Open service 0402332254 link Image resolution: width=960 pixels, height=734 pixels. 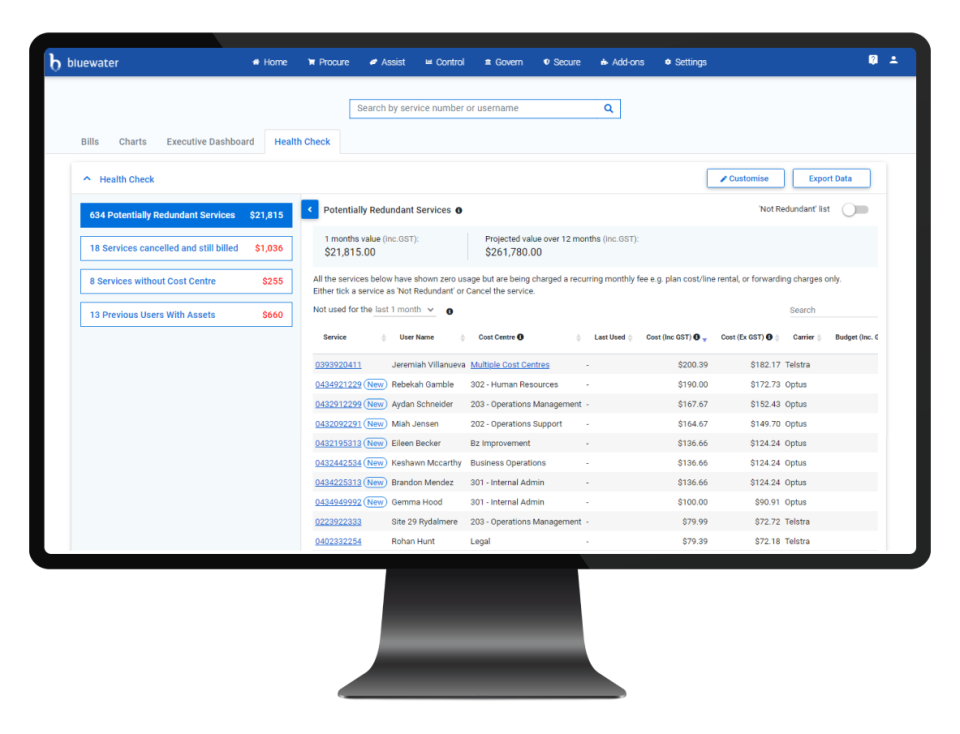pos(338,541)
